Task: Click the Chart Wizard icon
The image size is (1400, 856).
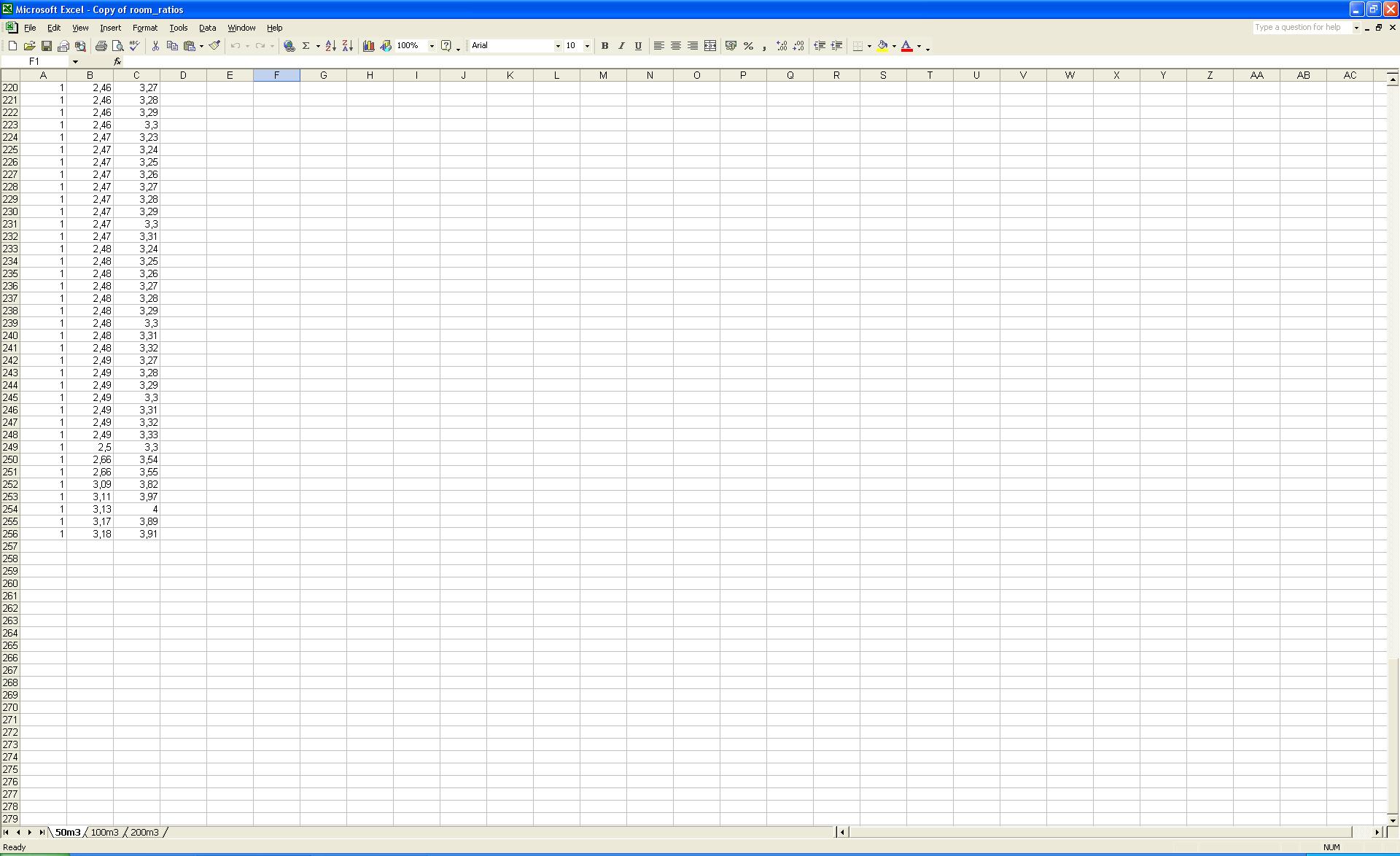Action: click(368, 46)
